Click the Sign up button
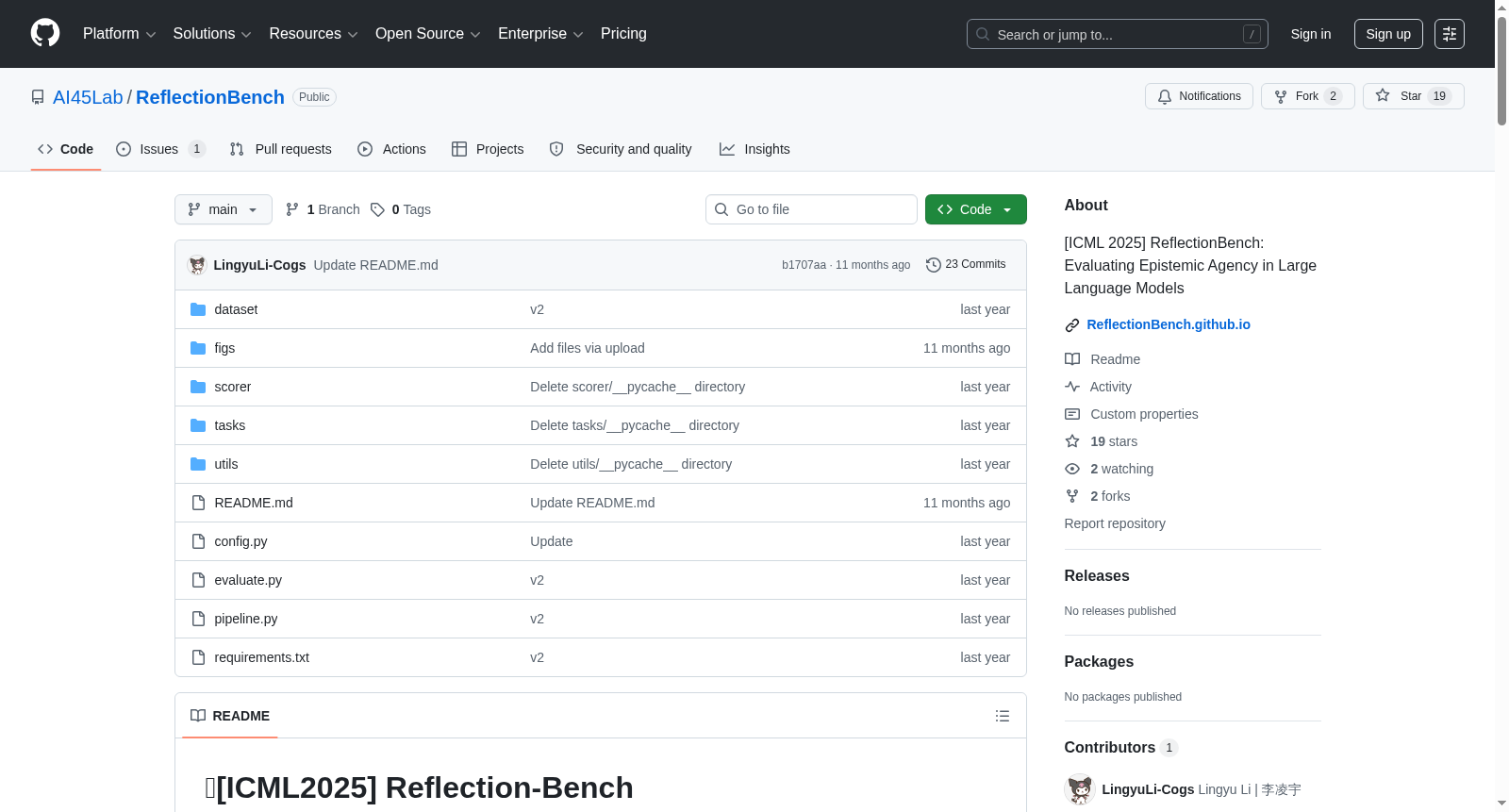The width and height of the screenshot is (1509, 812). click(x=1388, y=34)
